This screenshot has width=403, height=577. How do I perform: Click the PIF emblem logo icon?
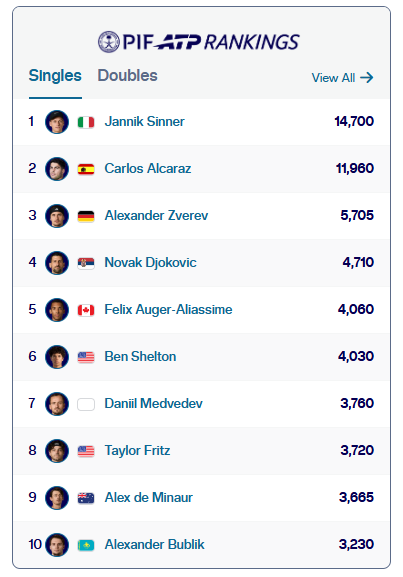click(x=109, y=42)
